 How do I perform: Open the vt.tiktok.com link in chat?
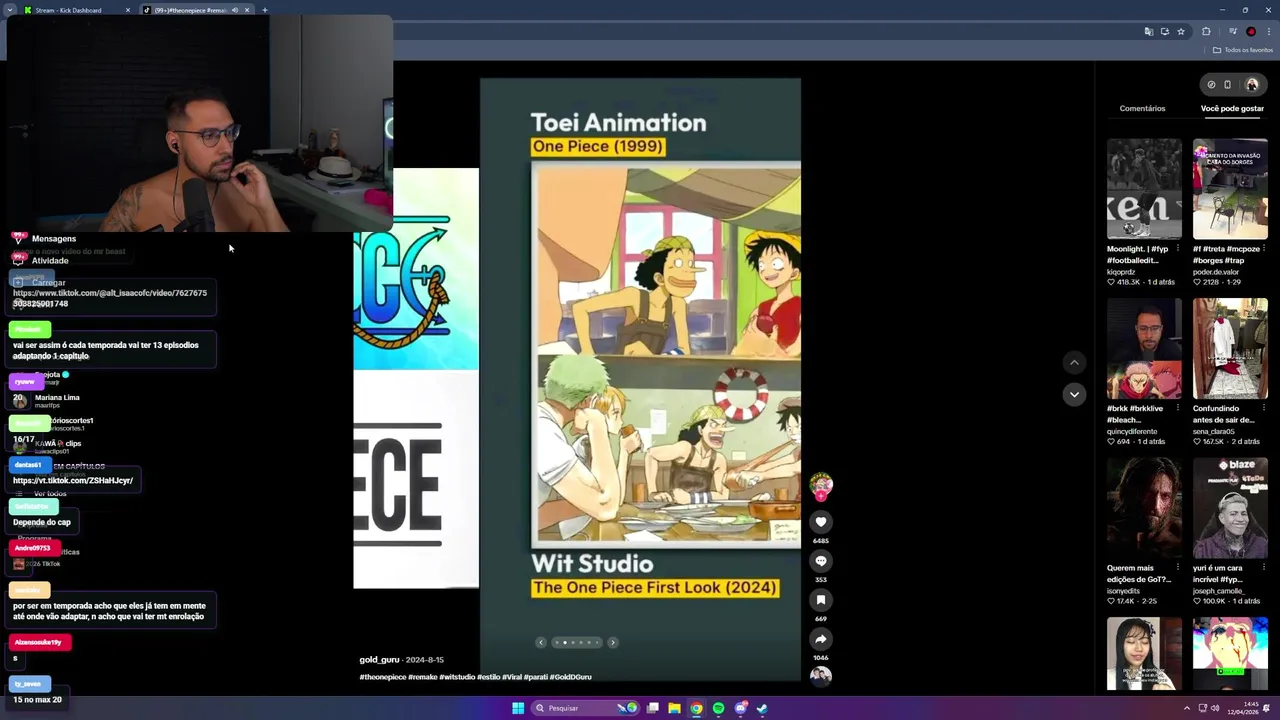click(x=73, y=481)
